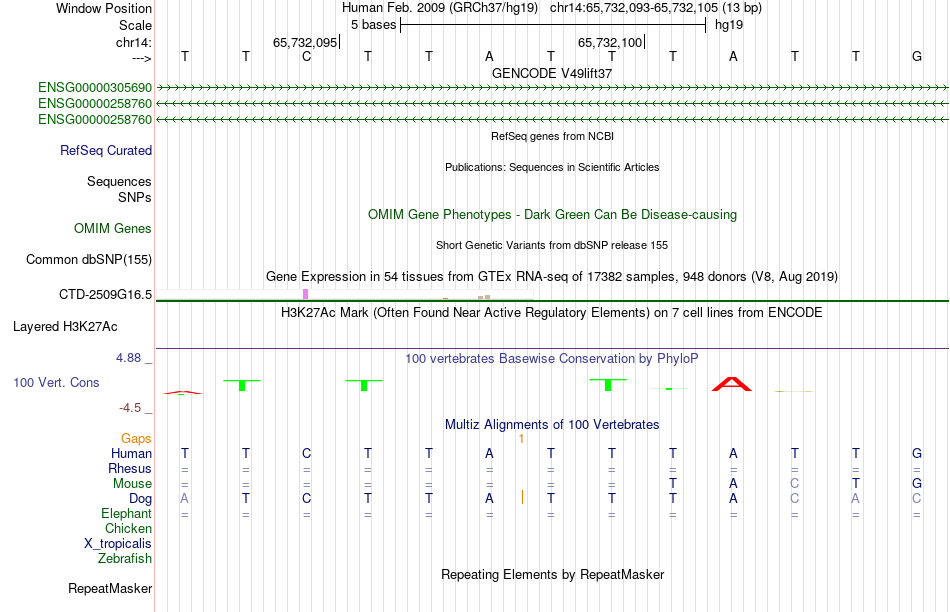Click the 100 Vert. Cons track label
This screenshot has width=950, height=612.
coord(56,382)
